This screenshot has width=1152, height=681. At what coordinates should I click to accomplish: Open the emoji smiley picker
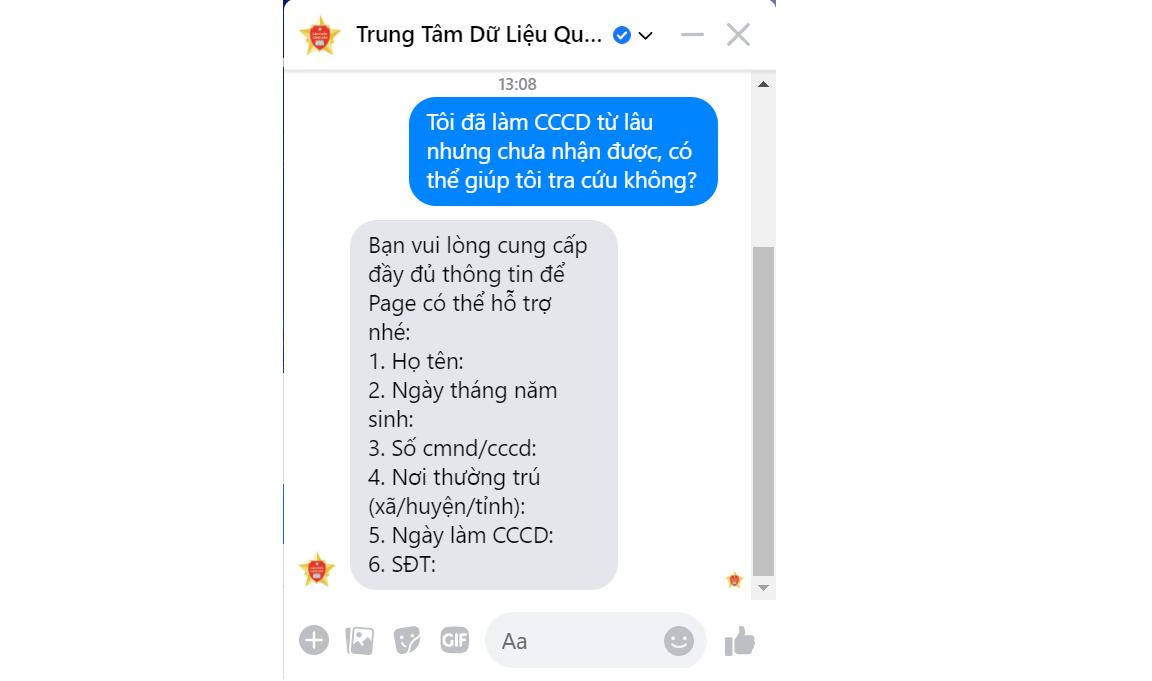(x=679, y=641)
